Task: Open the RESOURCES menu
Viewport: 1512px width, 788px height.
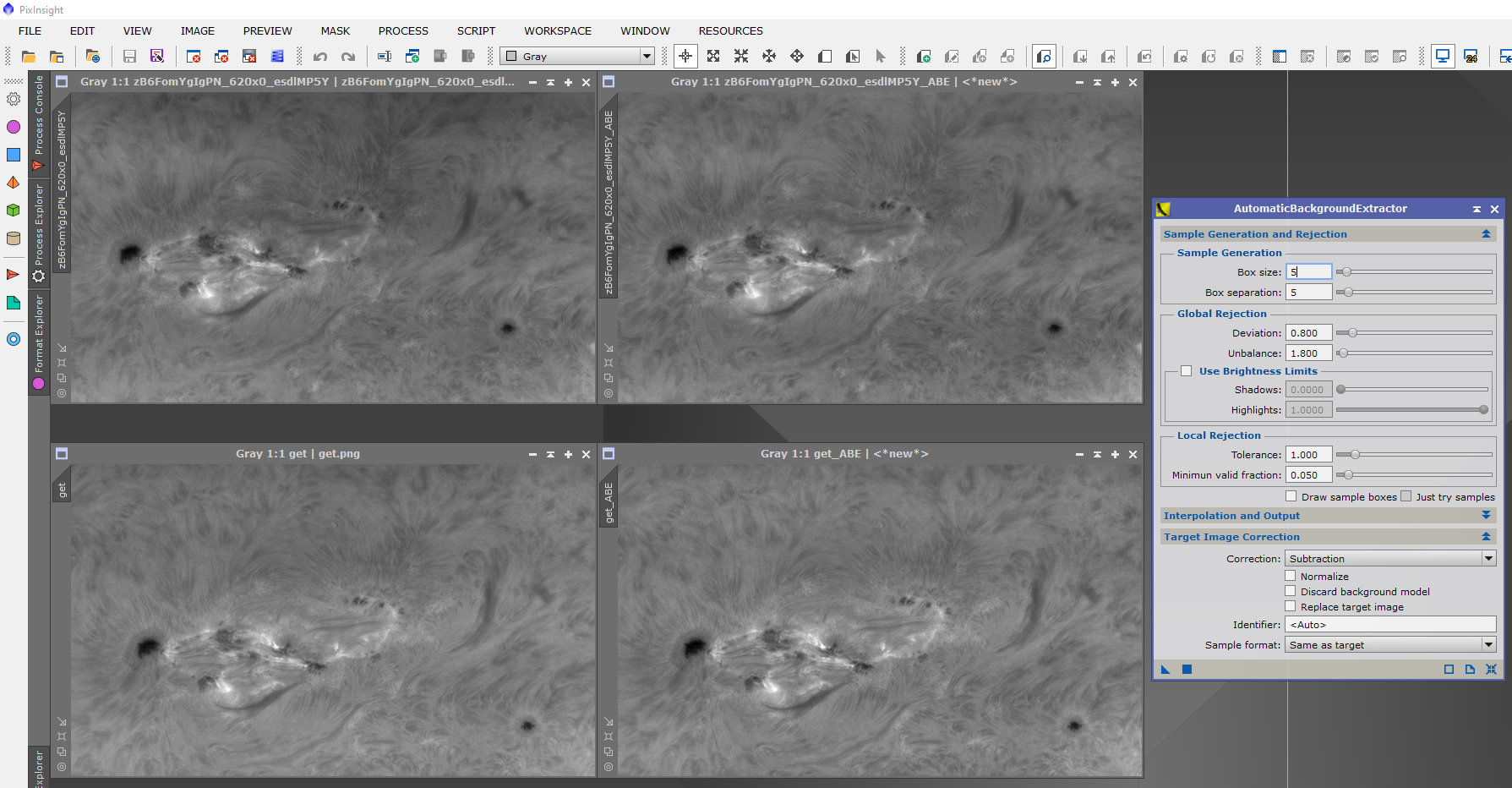Action: (x=730, y=30)
